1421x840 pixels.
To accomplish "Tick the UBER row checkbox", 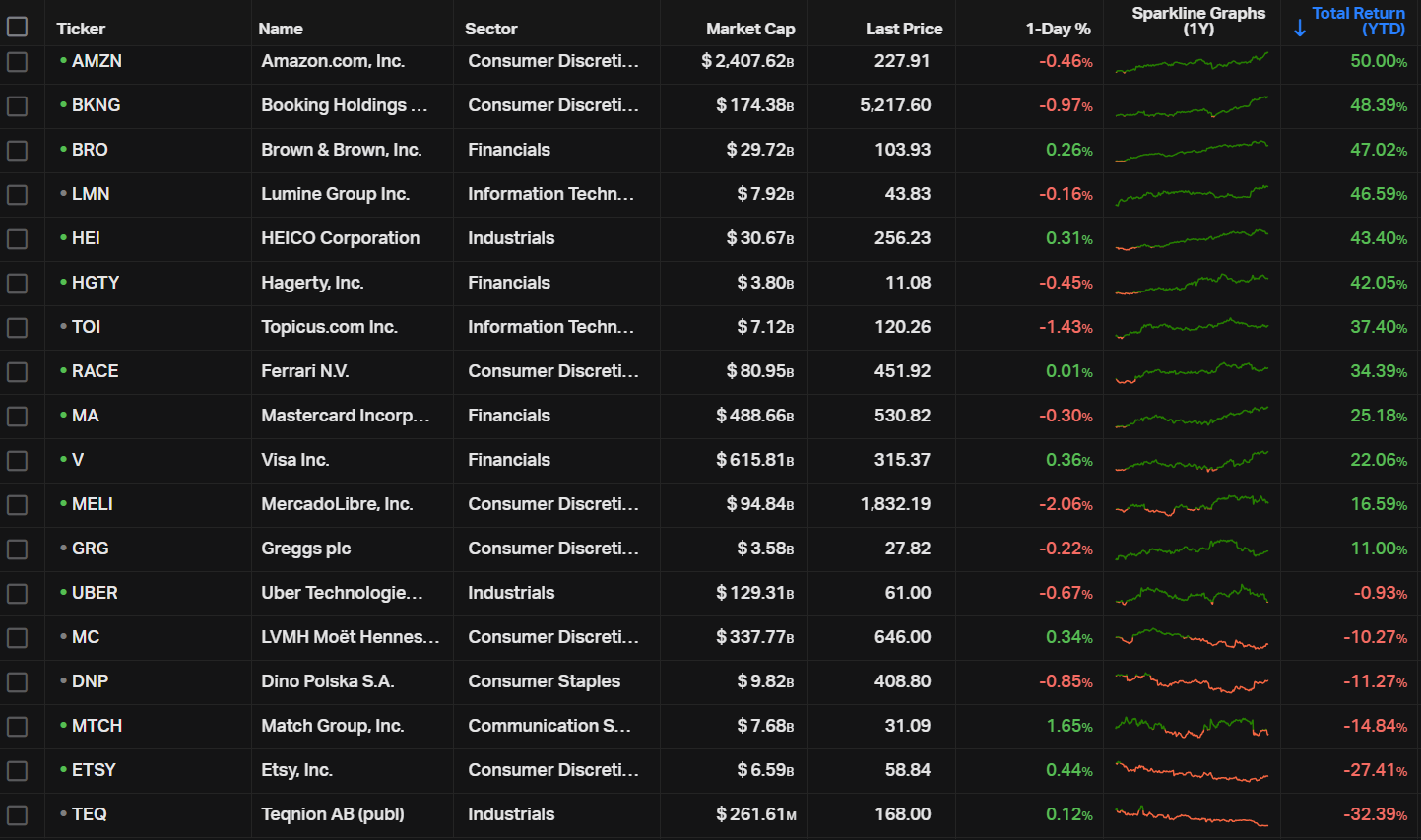I will (17, 593).
